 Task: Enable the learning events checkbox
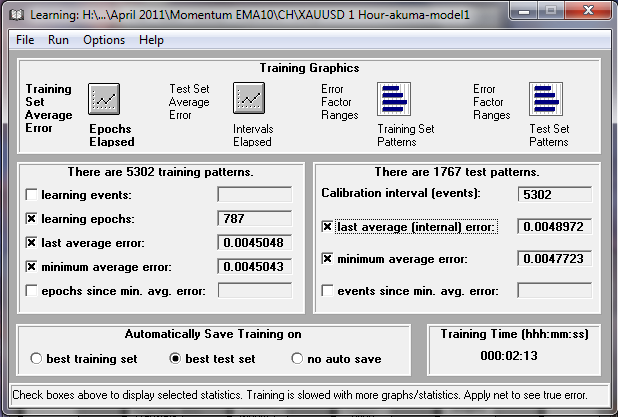click(31, 194)
